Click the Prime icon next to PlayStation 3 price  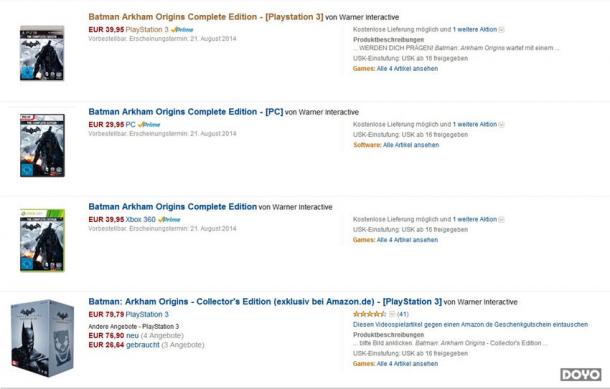[182, 30]
